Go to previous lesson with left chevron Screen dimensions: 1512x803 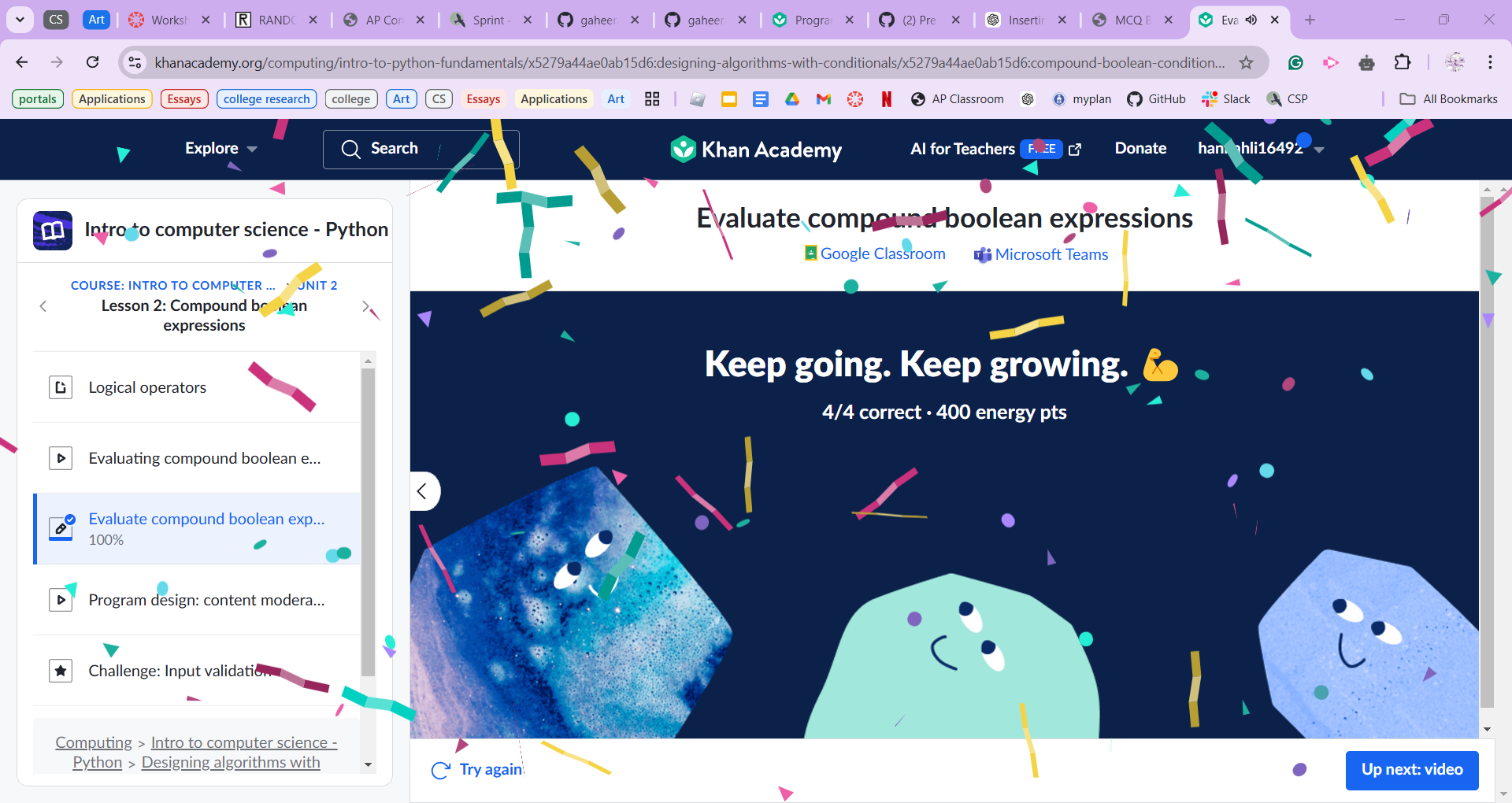pos(43,306)
